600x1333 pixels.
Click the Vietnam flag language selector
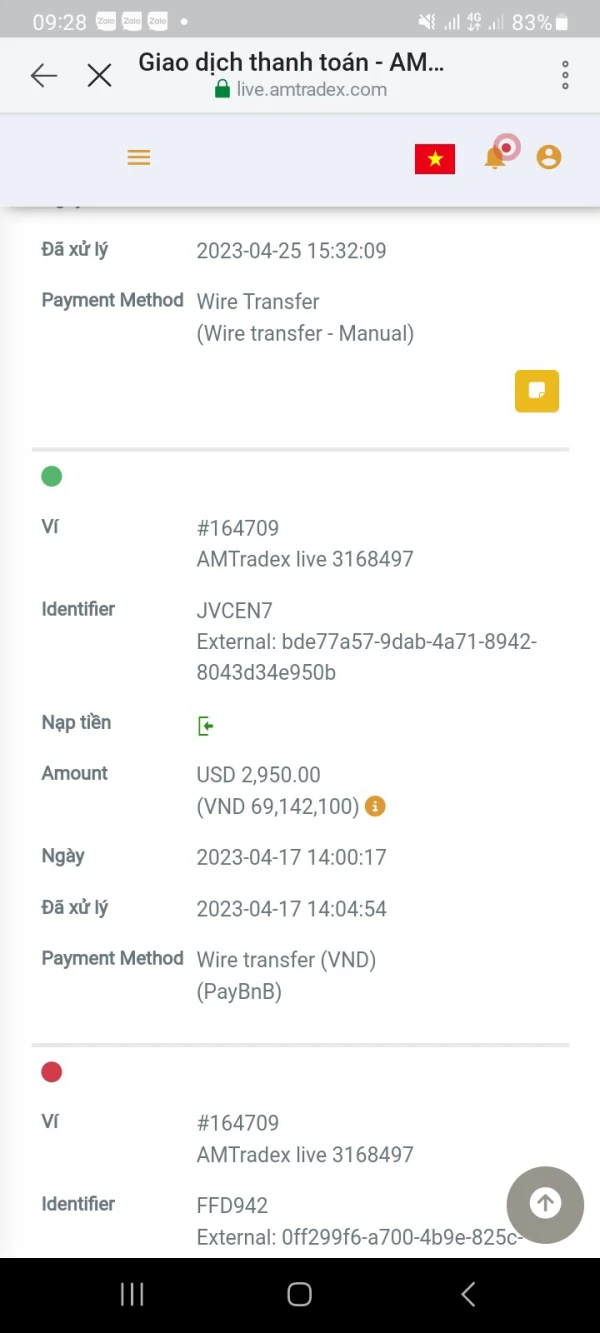(x=435, y=159)
